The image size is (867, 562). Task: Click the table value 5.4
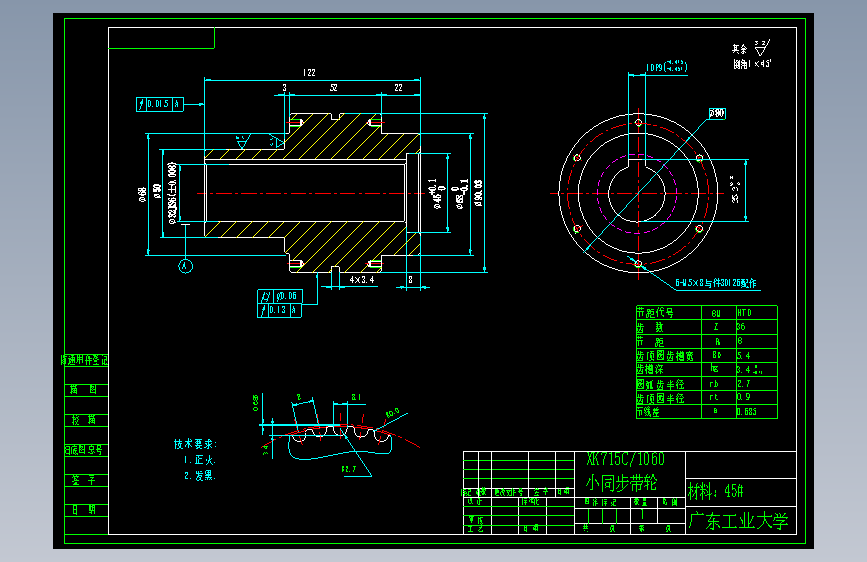[744, 356]
